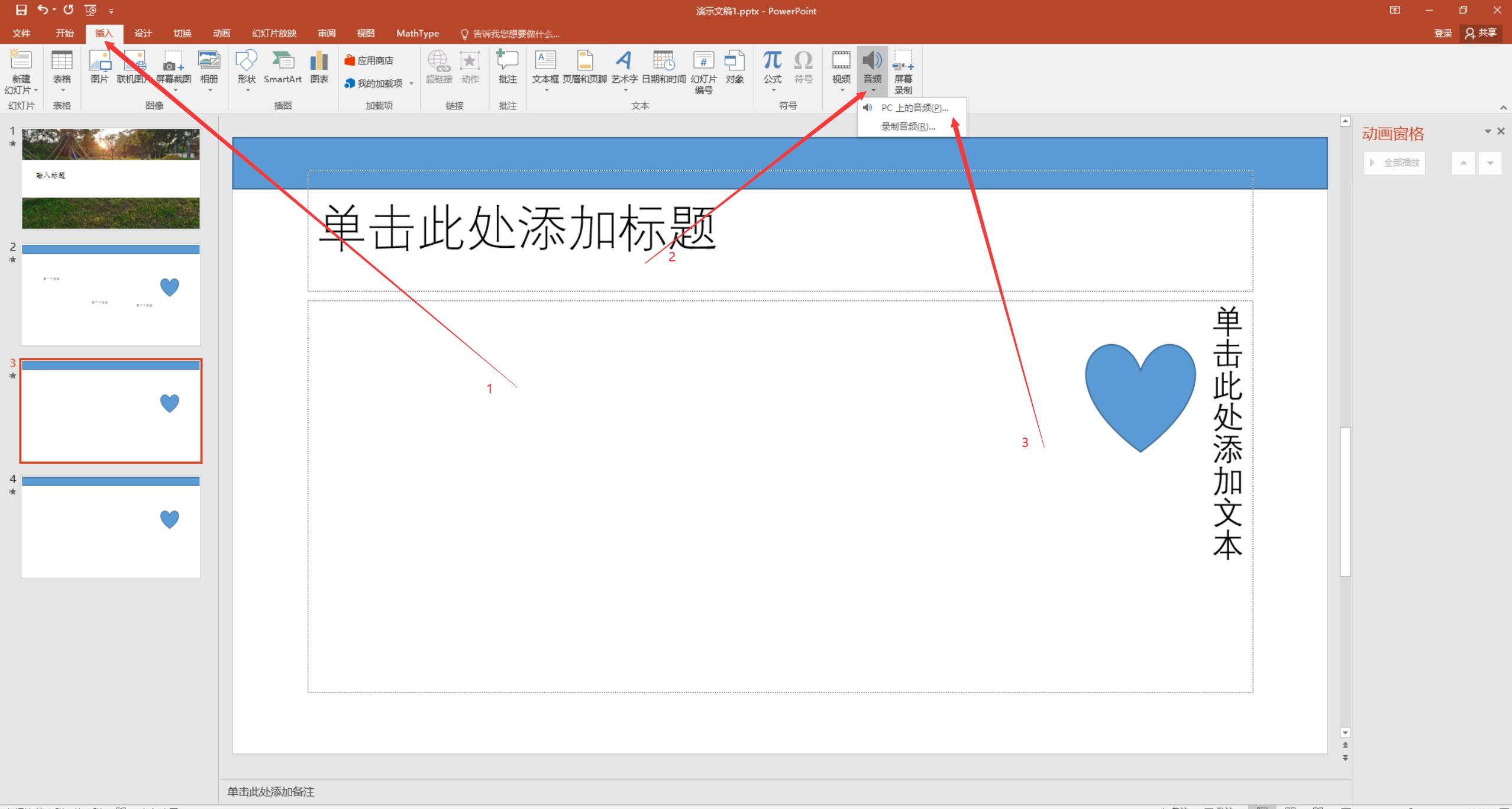
Task: Expand the 视频 video dropdown
Action: click(x=841, y=90)
